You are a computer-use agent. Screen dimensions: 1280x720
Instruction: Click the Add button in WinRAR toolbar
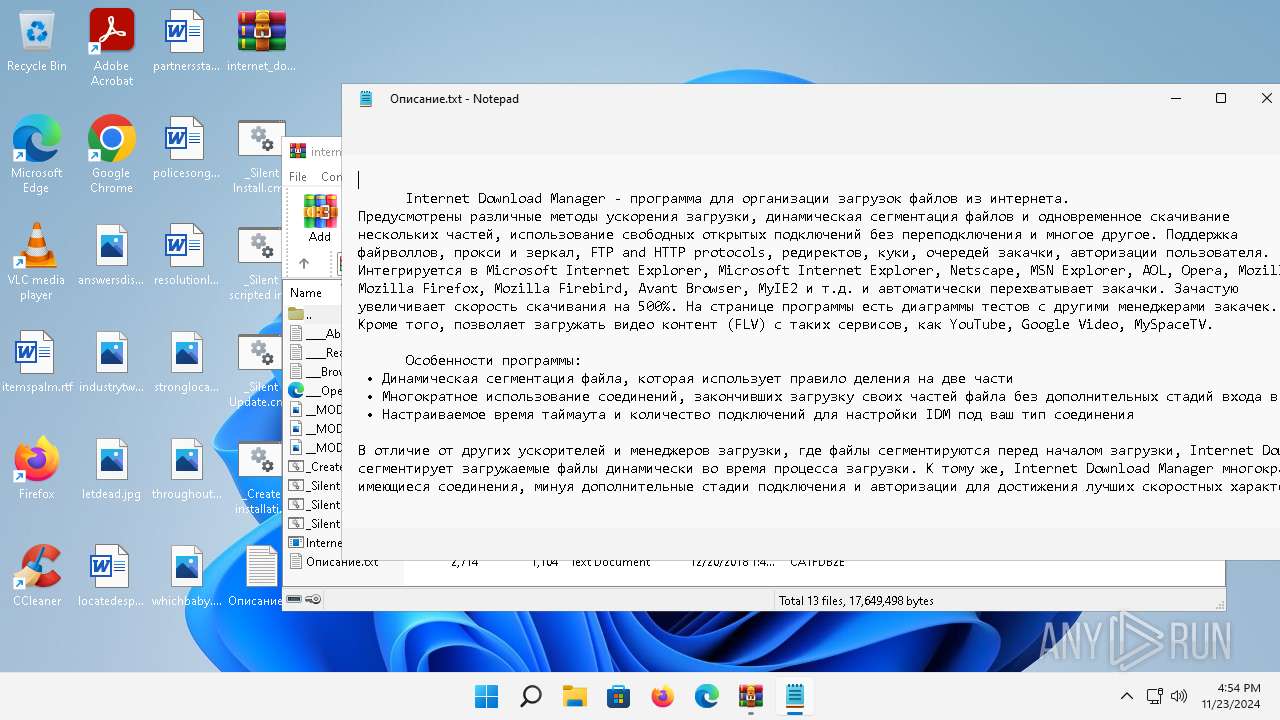tap(319, 218)
